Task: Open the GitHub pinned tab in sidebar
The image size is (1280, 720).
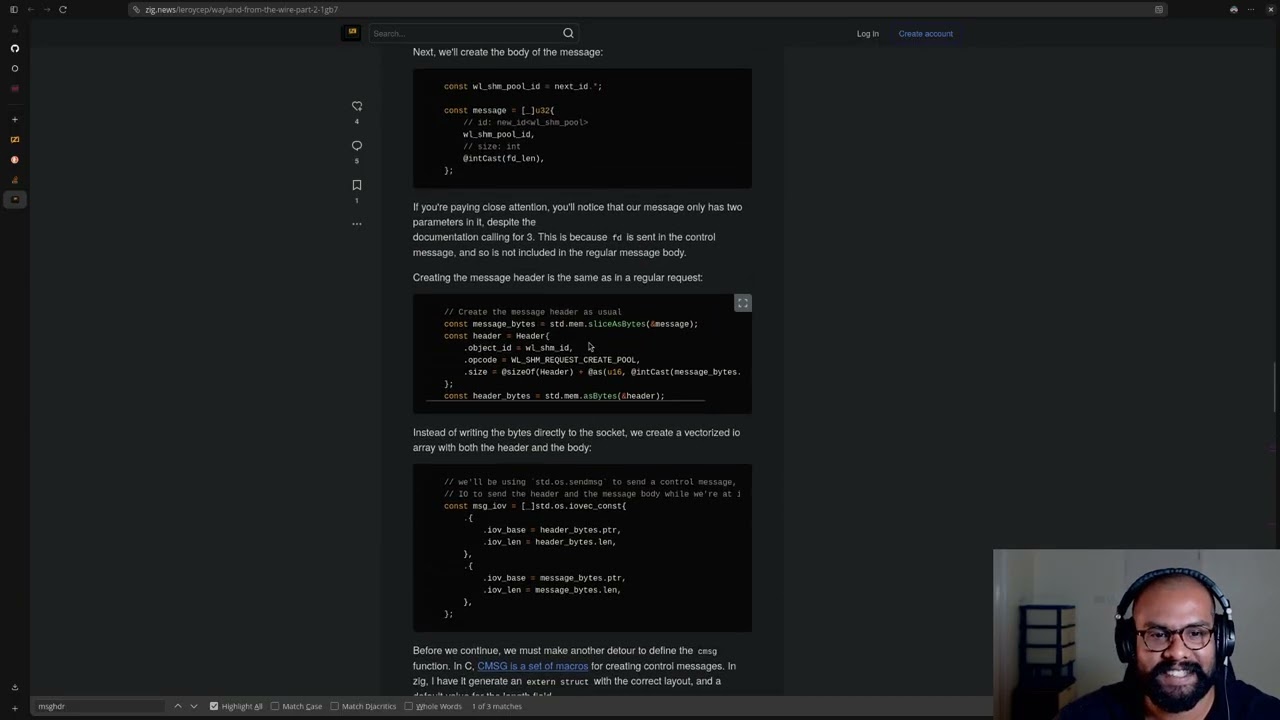Action: click(14, 48)
